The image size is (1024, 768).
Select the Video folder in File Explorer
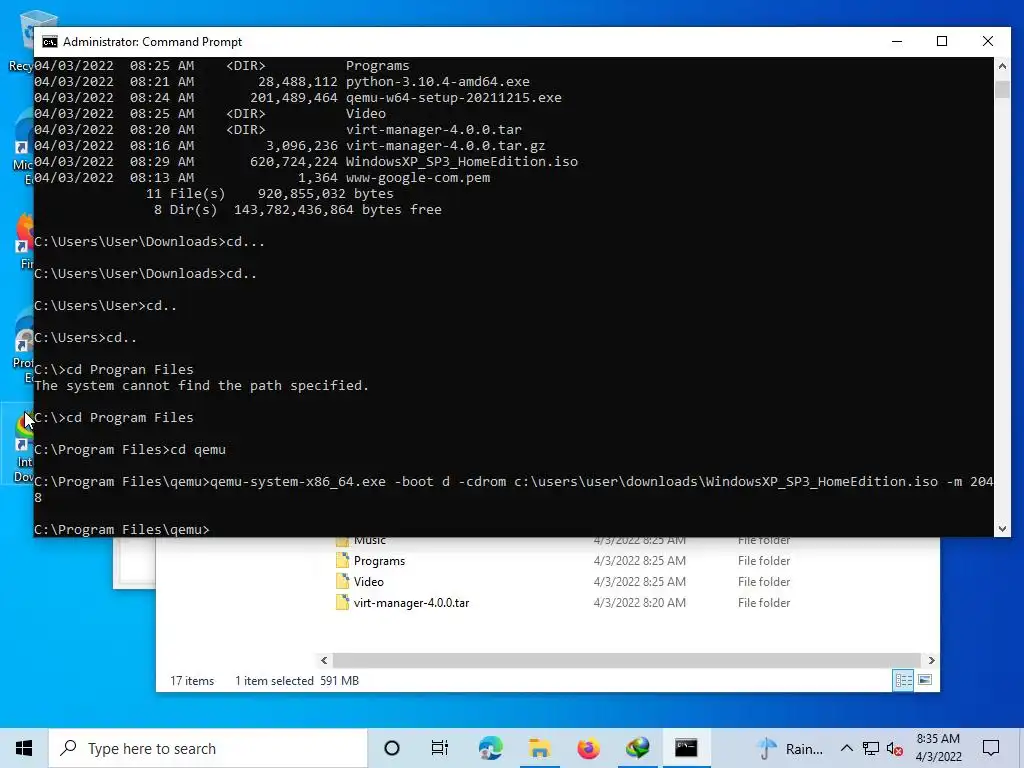368,582
